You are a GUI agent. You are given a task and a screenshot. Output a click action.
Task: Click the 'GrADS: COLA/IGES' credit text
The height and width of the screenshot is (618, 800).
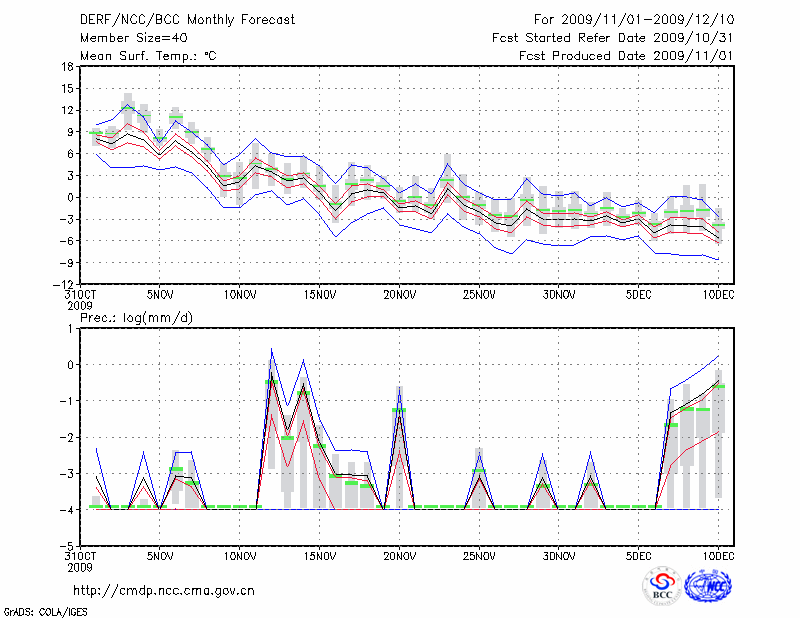pos(45,610)
